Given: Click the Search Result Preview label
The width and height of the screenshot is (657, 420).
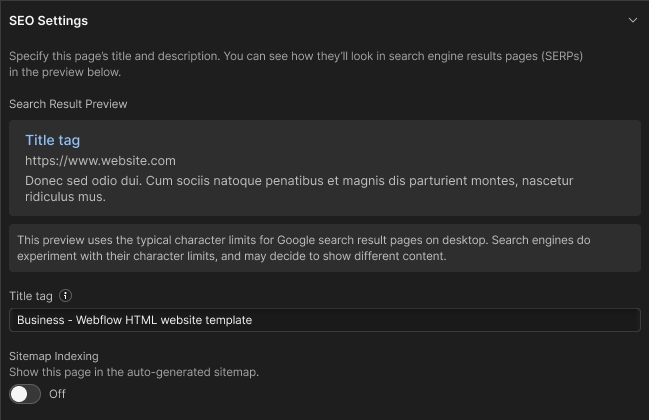Looking at the screenshot, I should [x=68, y=104].
